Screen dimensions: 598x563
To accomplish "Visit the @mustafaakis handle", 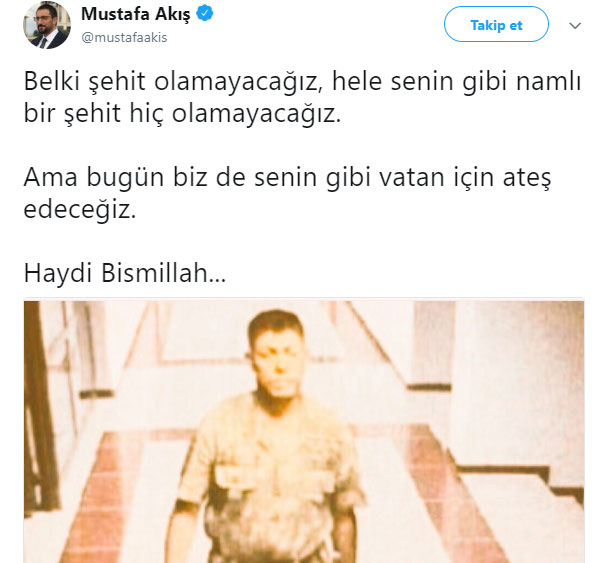I will coord(124,37).
